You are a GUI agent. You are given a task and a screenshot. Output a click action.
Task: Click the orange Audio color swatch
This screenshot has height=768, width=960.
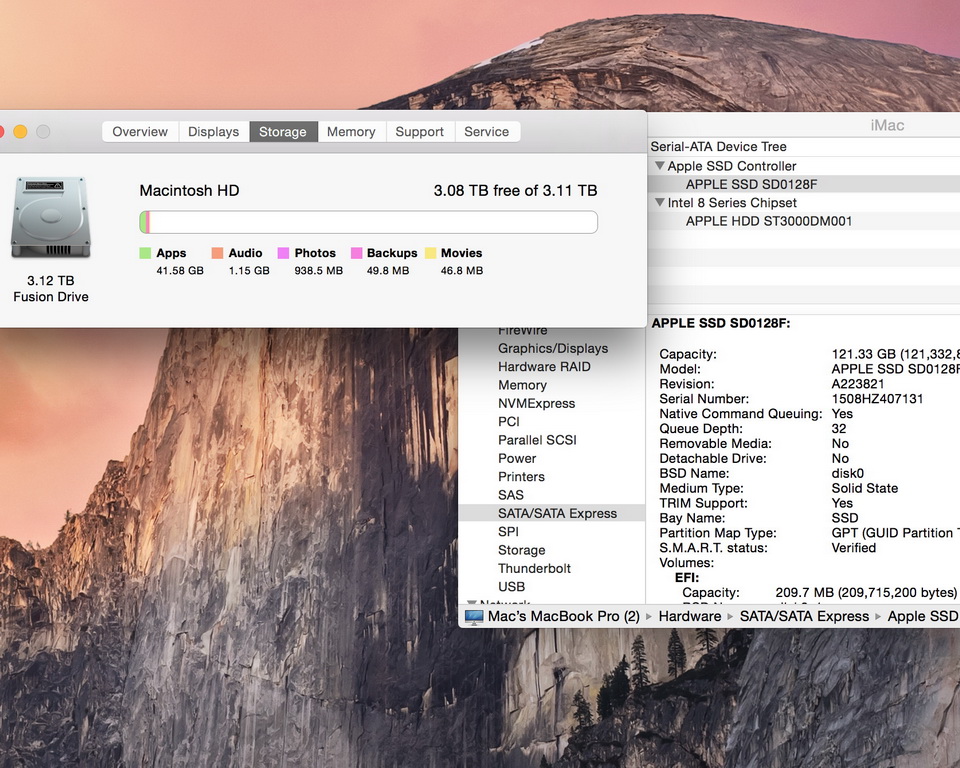[x=217, y=253]
